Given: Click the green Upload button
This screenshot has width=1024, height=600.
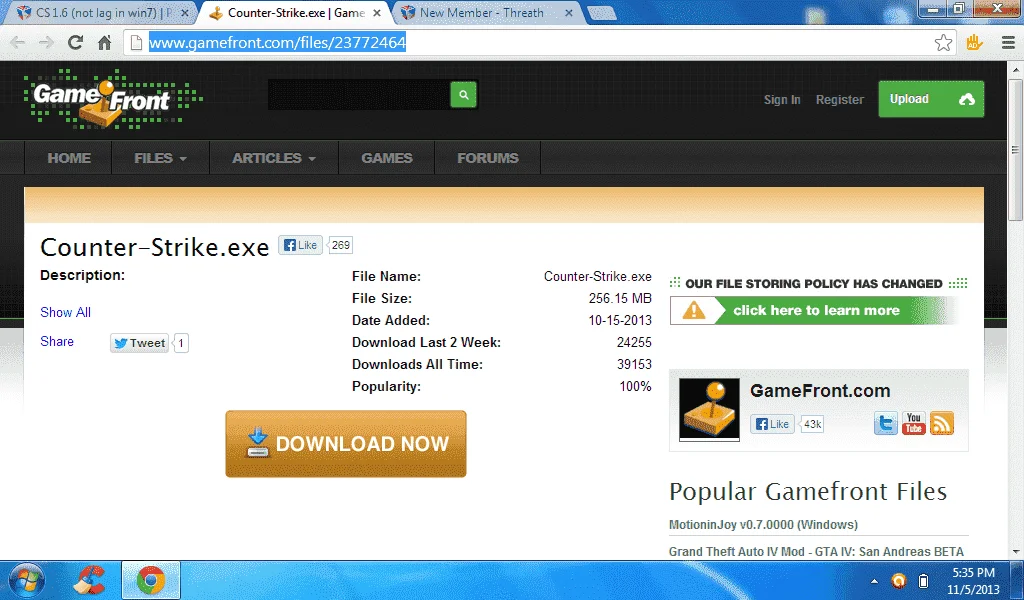Looking at the screenshot, I should [x=931, y=99].
